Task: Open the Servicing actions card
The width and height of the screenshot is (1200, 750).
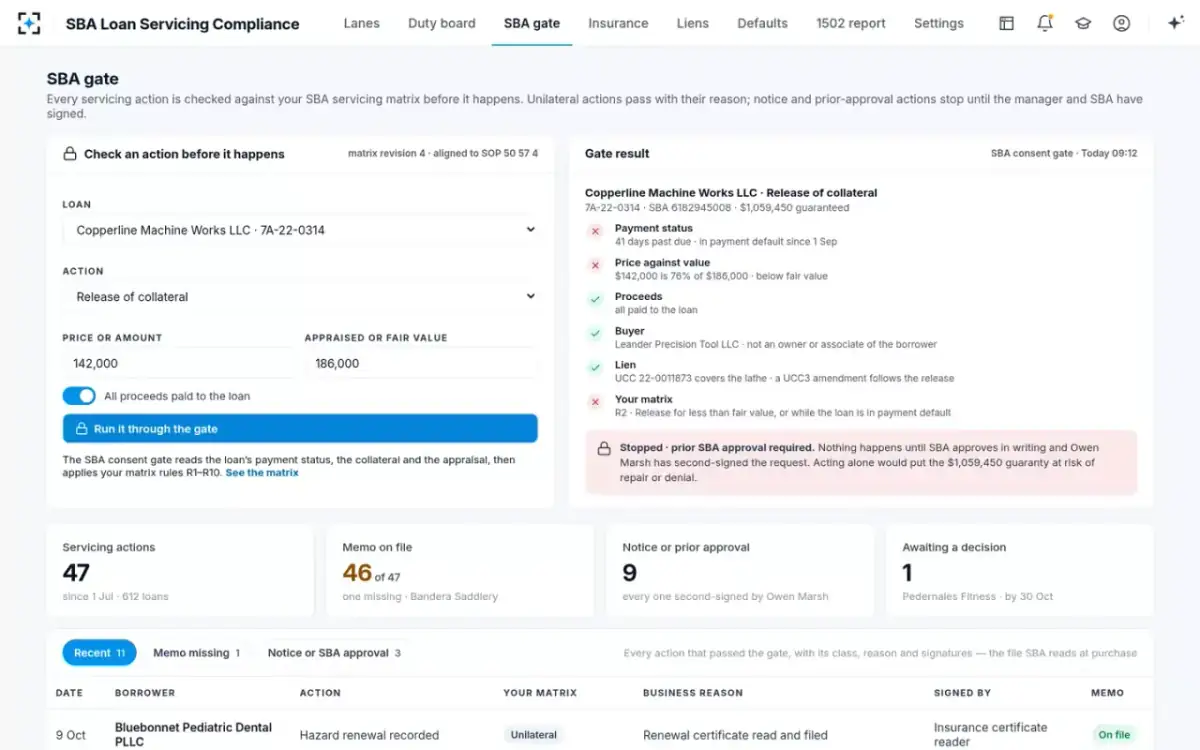Action: click(x=180, y=571)
